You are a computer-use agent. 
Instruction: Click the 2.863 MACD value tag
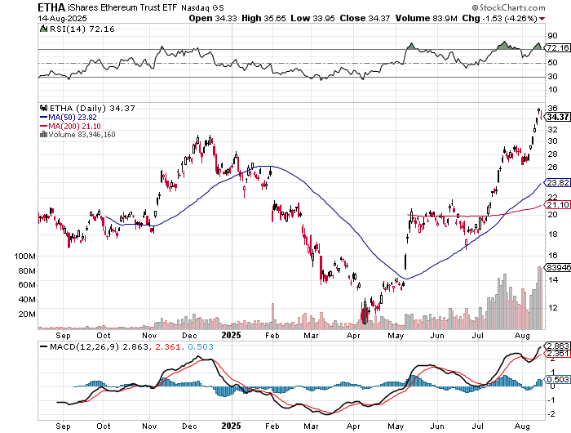point(558,346)
